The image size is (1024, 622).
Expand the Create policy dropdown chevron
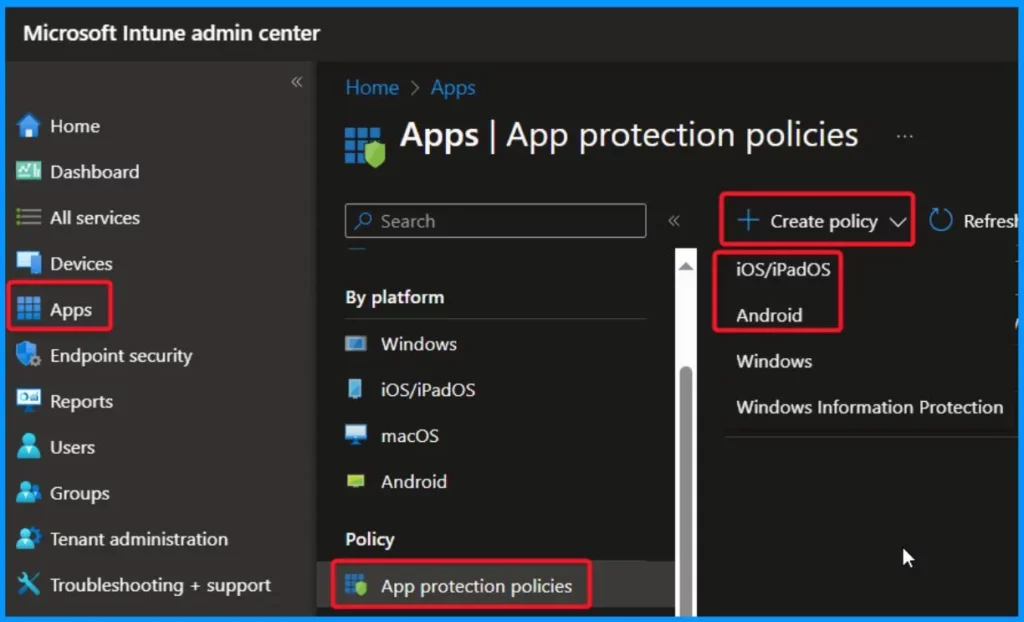[898, 222]
